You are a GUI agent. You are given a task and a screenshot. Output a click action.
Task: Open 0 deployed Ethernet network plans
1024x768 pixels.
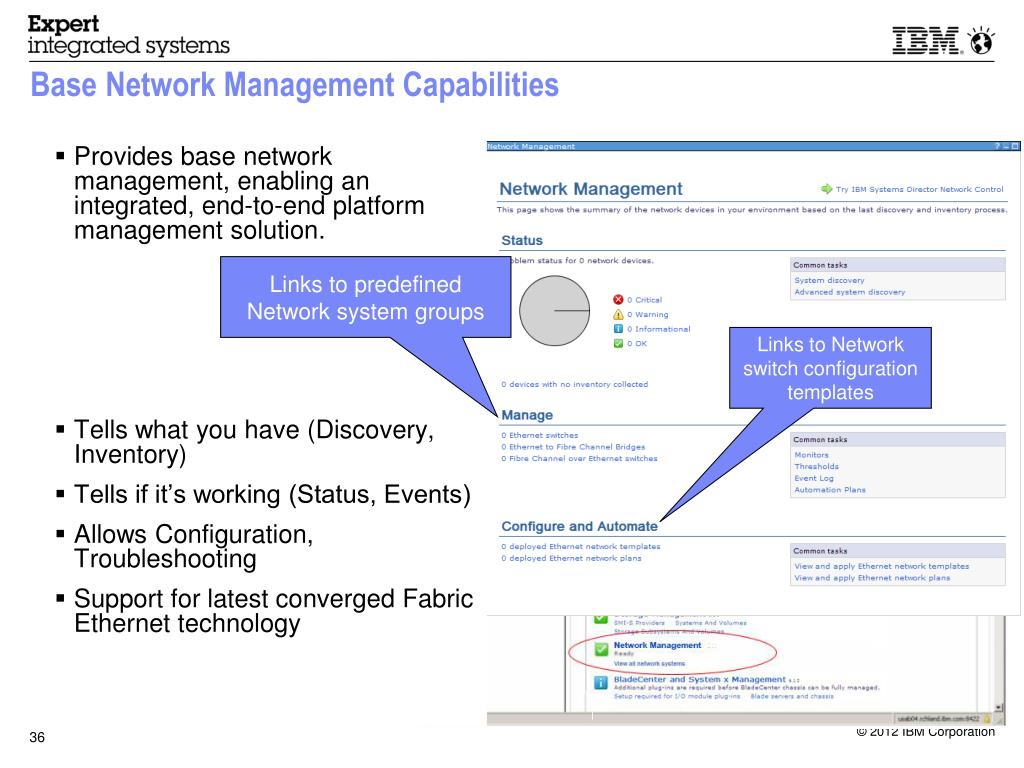click(571, 558)
